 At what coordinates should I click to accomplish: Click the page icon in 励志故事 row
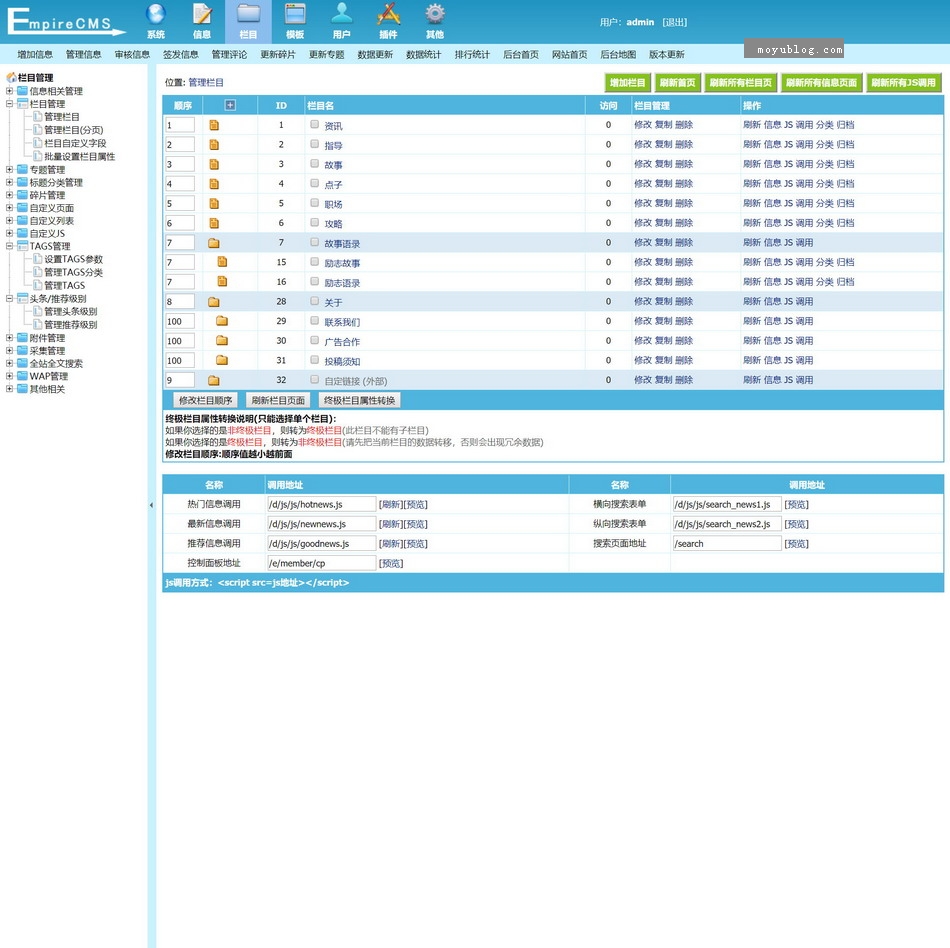point(222,262)
